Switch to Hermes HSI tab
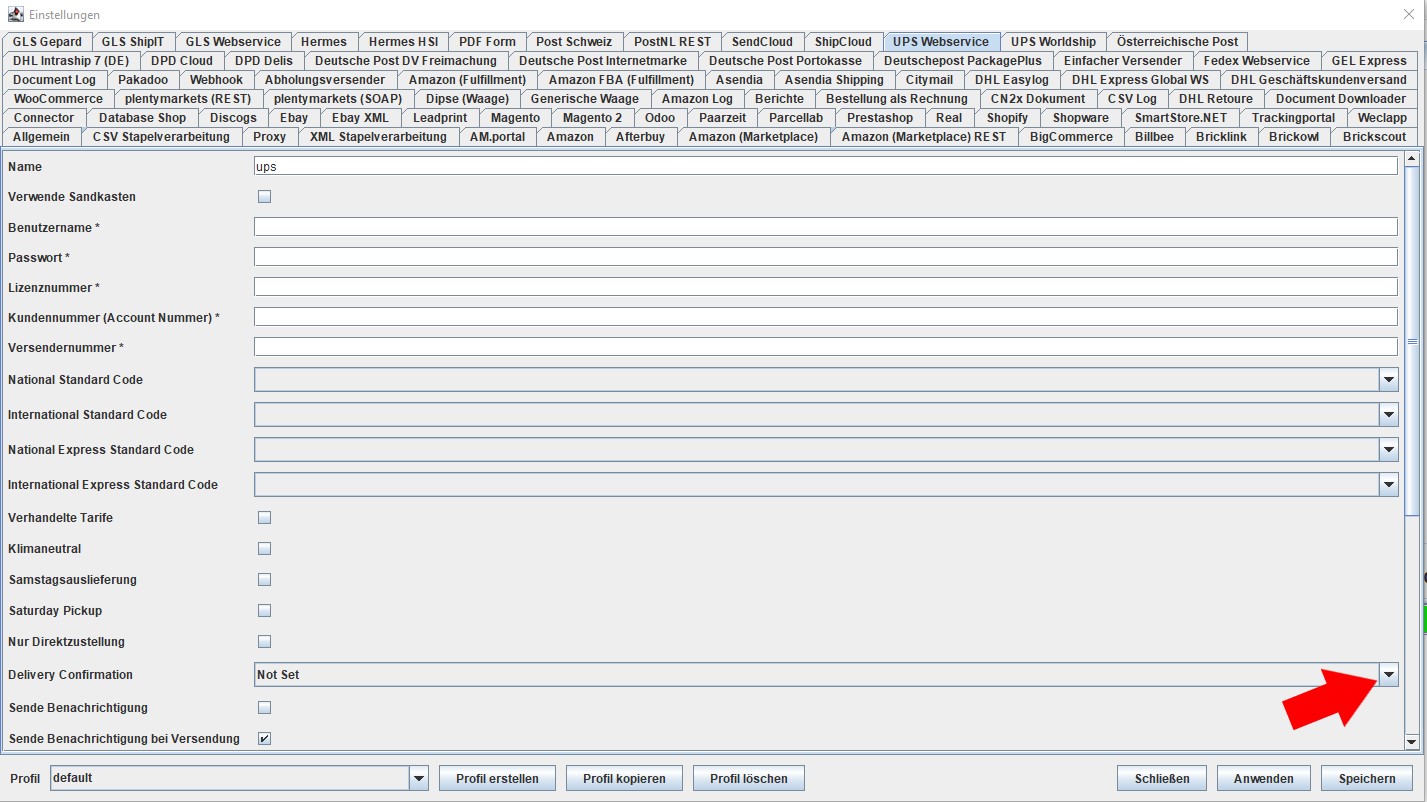 [403, 42]
